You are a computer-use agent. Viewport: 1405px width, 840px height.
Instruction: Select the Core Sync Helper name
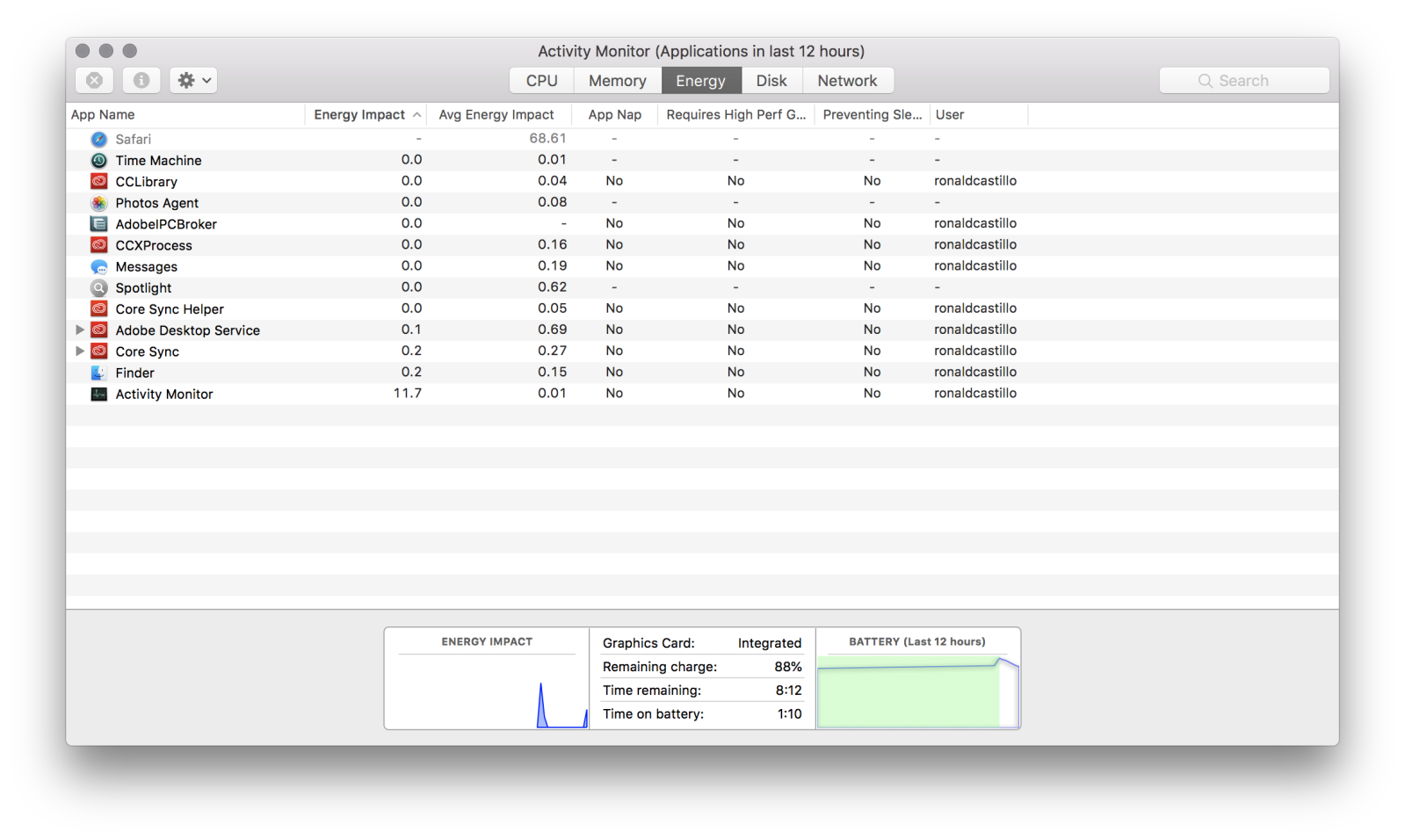(x=170, y=309)
